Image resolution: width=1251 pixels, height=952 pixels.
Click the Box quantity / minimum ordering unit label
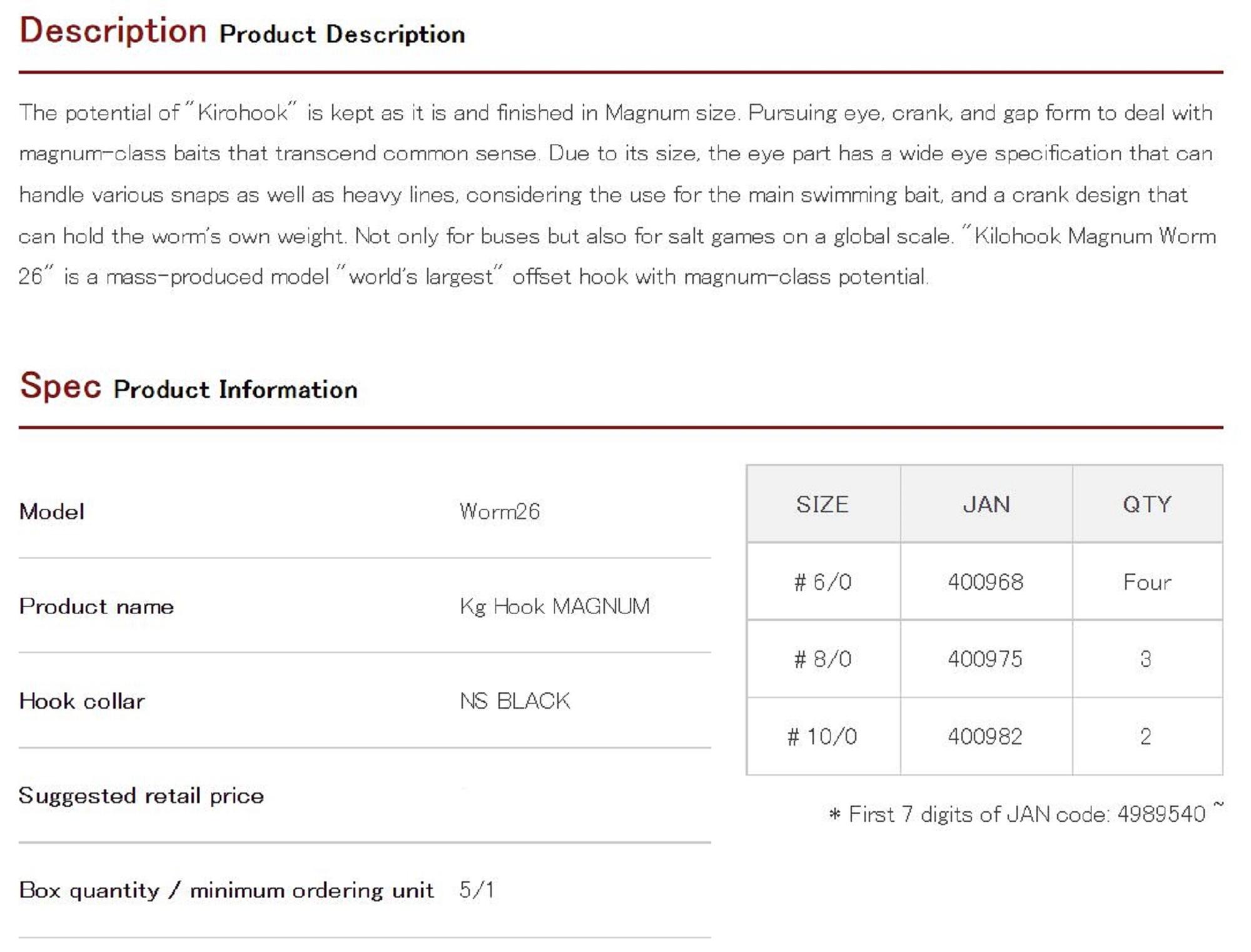tap(226, 889)
